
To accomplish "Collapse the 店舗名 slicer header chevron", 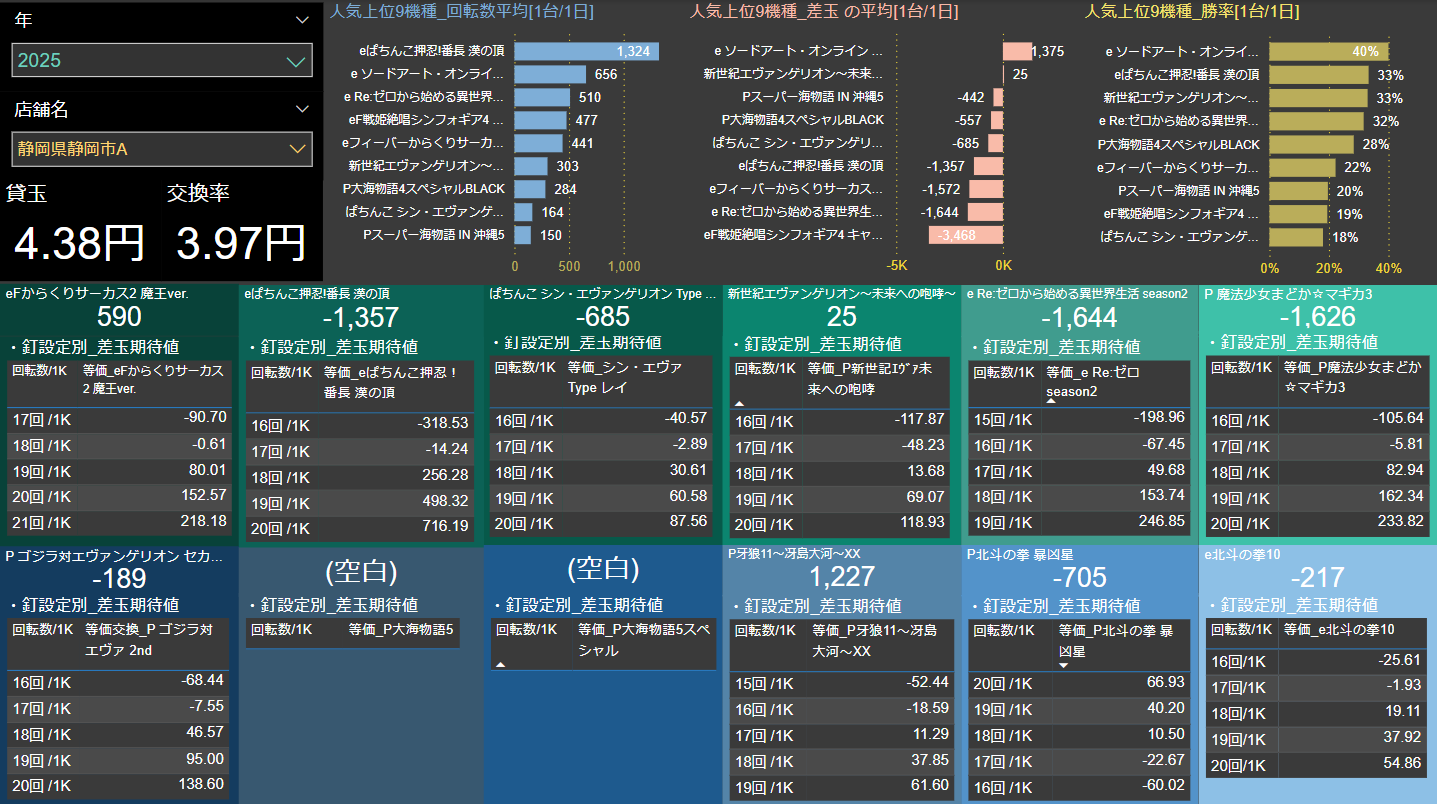I will pos(302,109).
